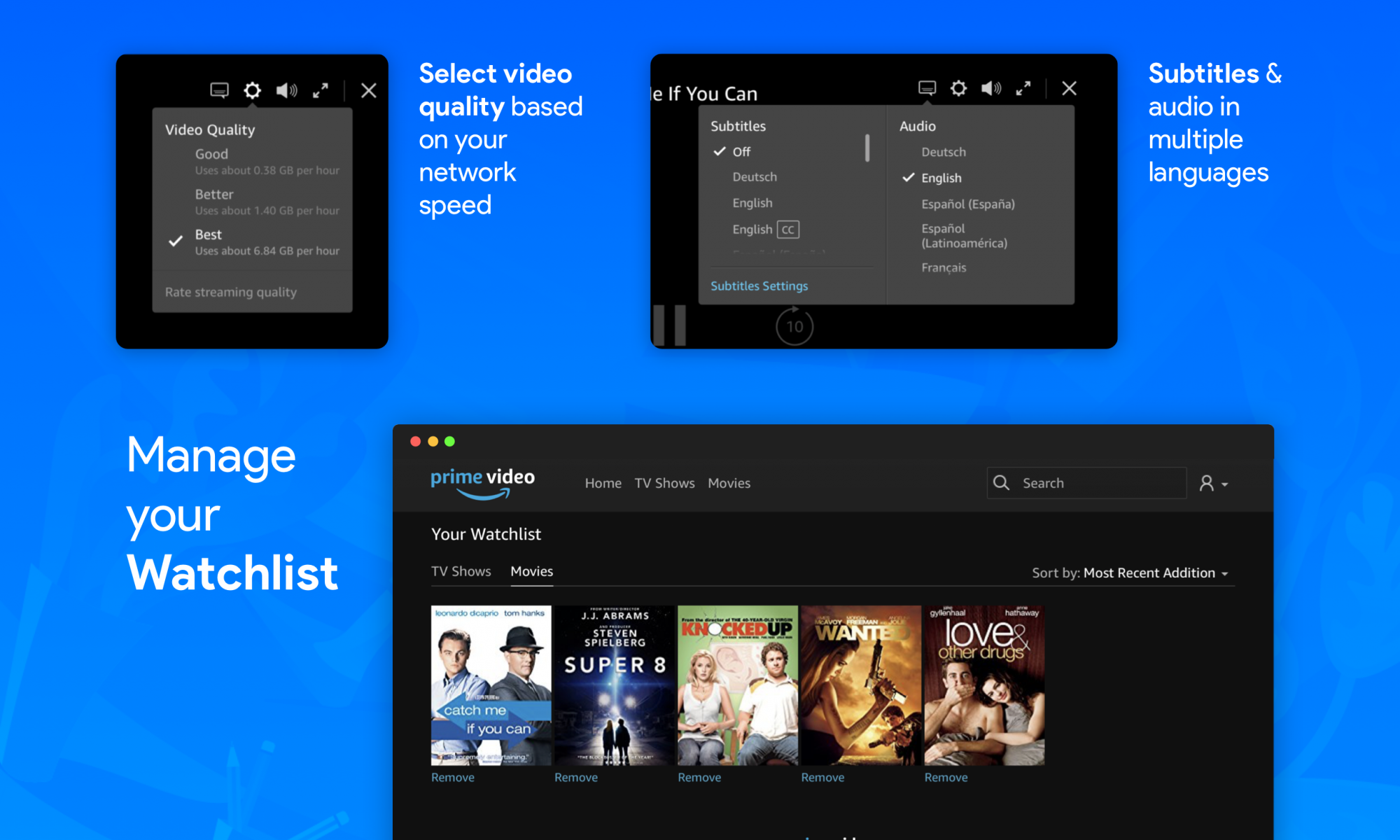Turn subtitles Off
Viewport: 1400px width, 840px height.
(731, 151)
